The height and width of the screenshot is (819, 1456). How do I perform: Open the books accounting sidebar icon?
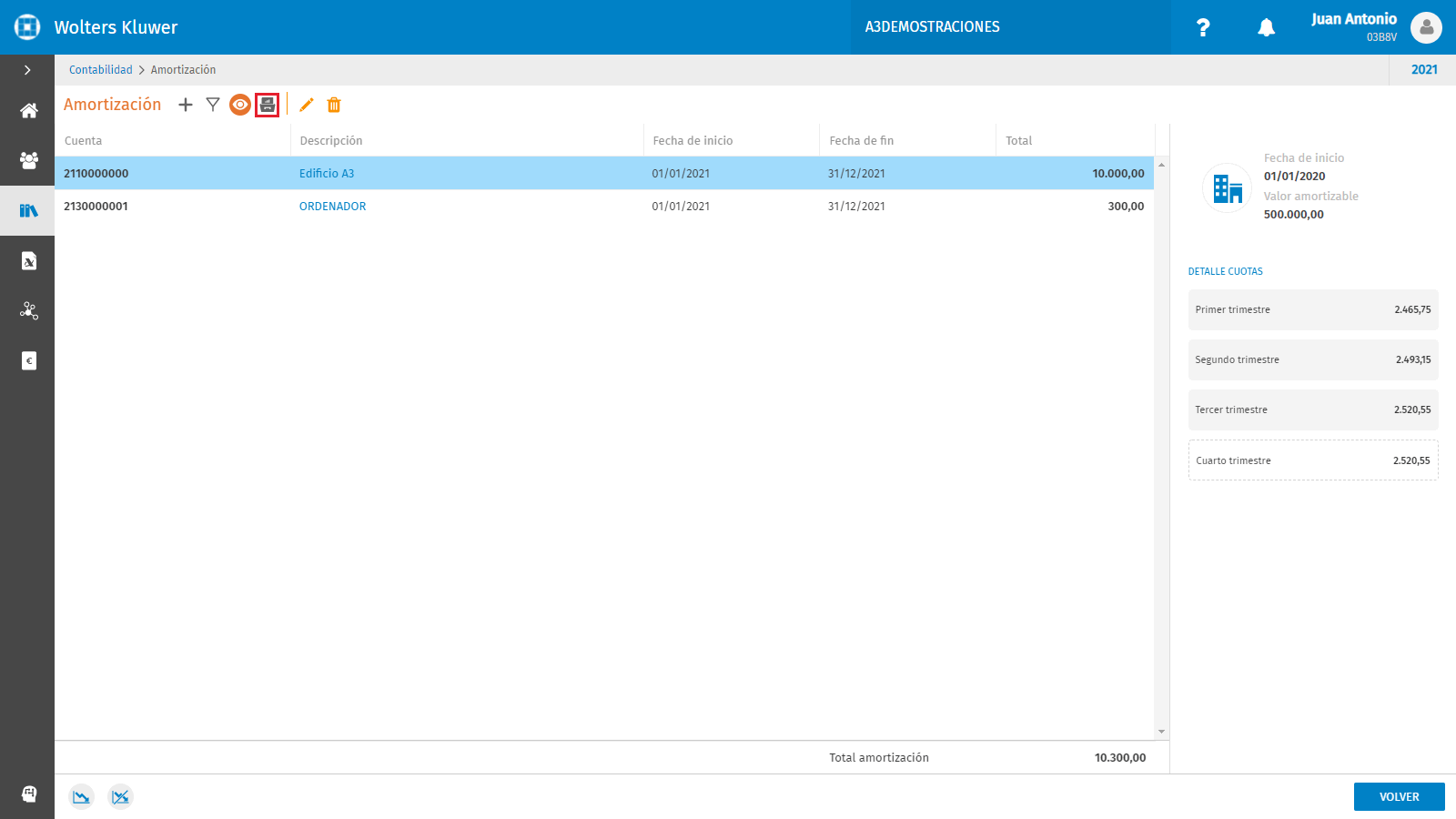28,211
